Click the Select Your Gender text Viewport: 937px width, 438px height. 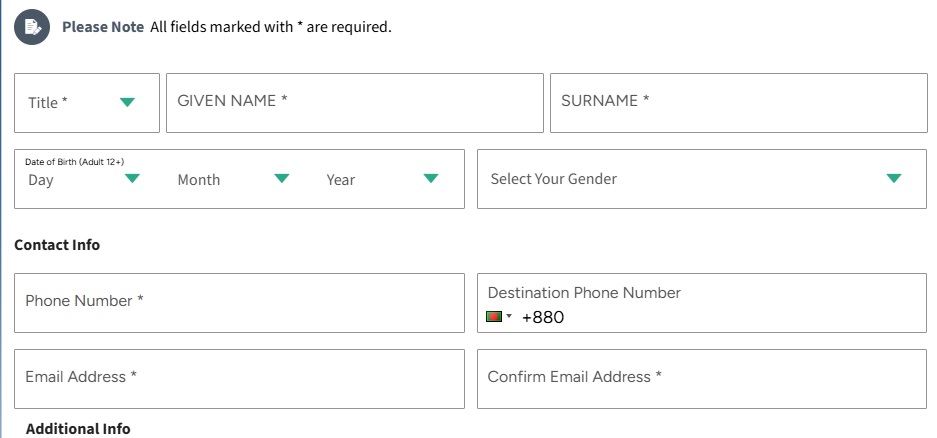[553, 179]
